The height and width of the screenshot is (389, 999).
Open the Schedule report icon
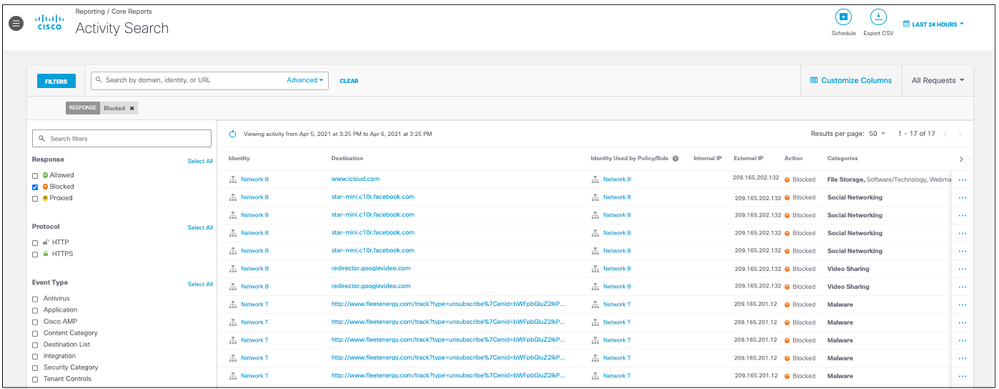pyautogui.click(x=843, y=17)
